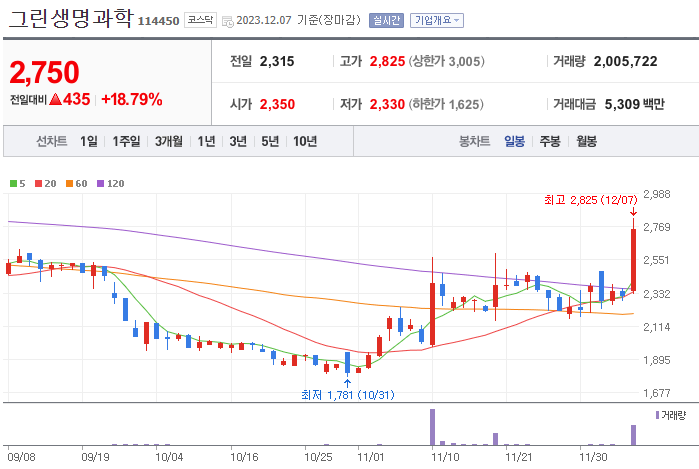Select the 1년 line chart tab
The image size is (699, 469).
(206, 141)
